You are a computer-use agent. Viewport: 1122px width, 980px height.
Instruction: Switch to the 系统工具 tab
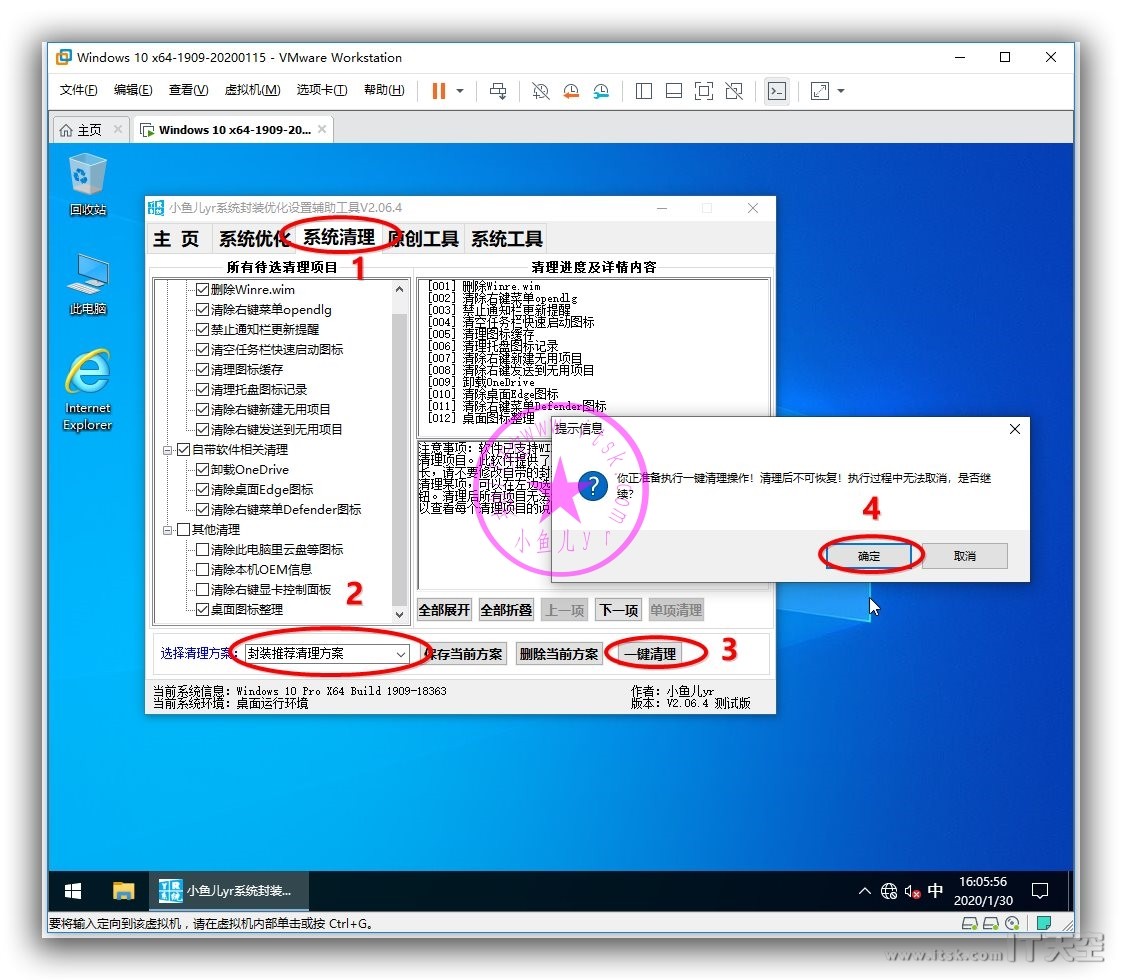[507, 238]
